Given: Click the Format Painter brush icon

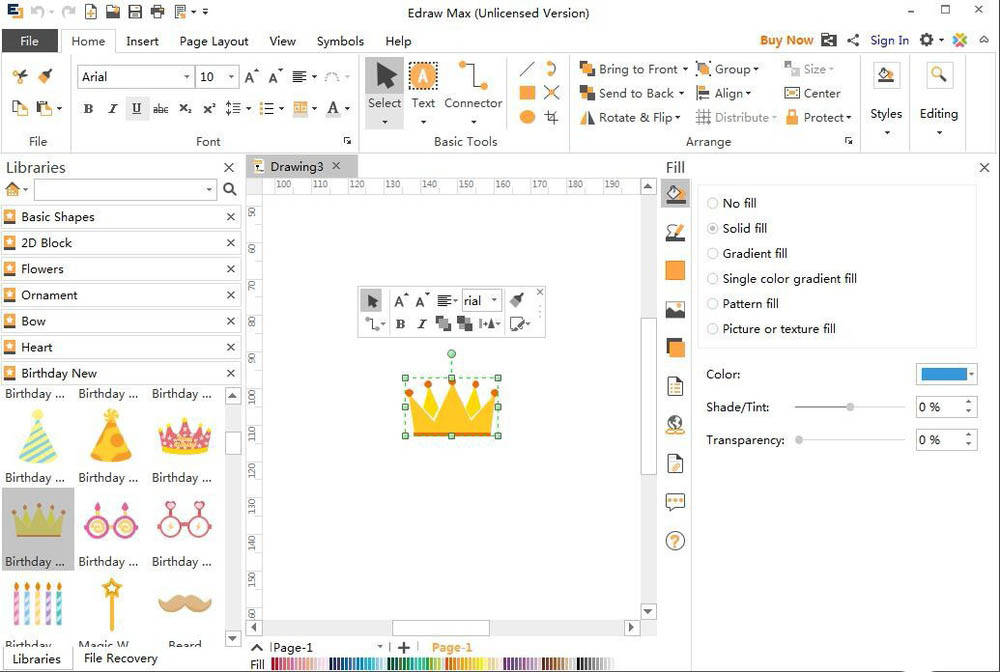Looking at the screenshot, I should (x=45, y=76).
